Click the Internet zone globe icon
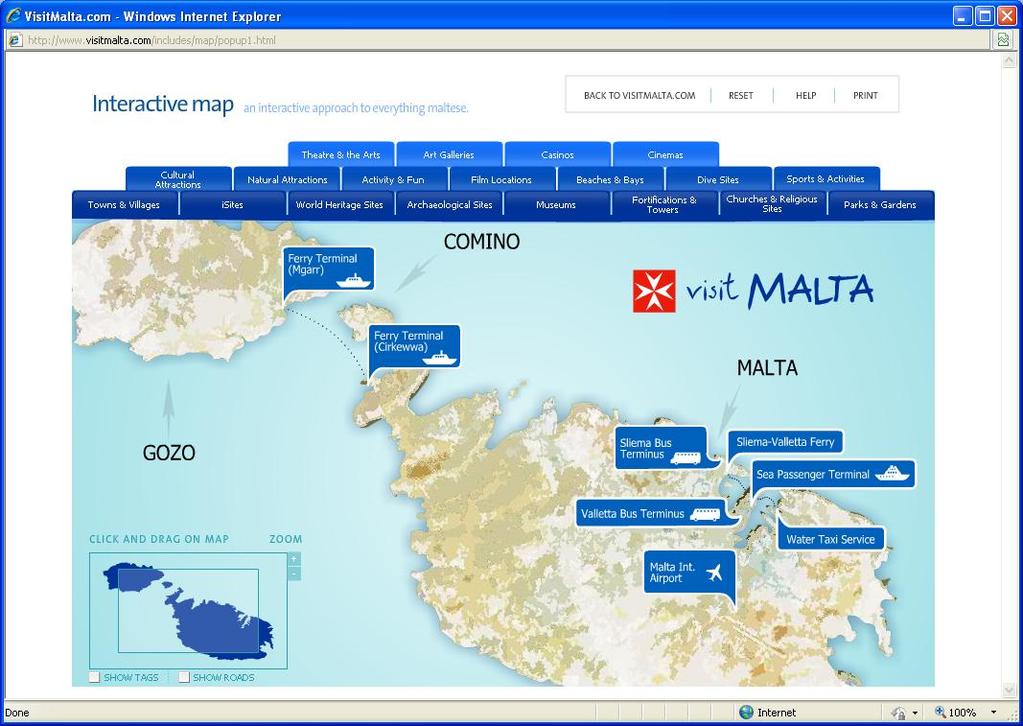1023x726 pixels. [746, 712]
